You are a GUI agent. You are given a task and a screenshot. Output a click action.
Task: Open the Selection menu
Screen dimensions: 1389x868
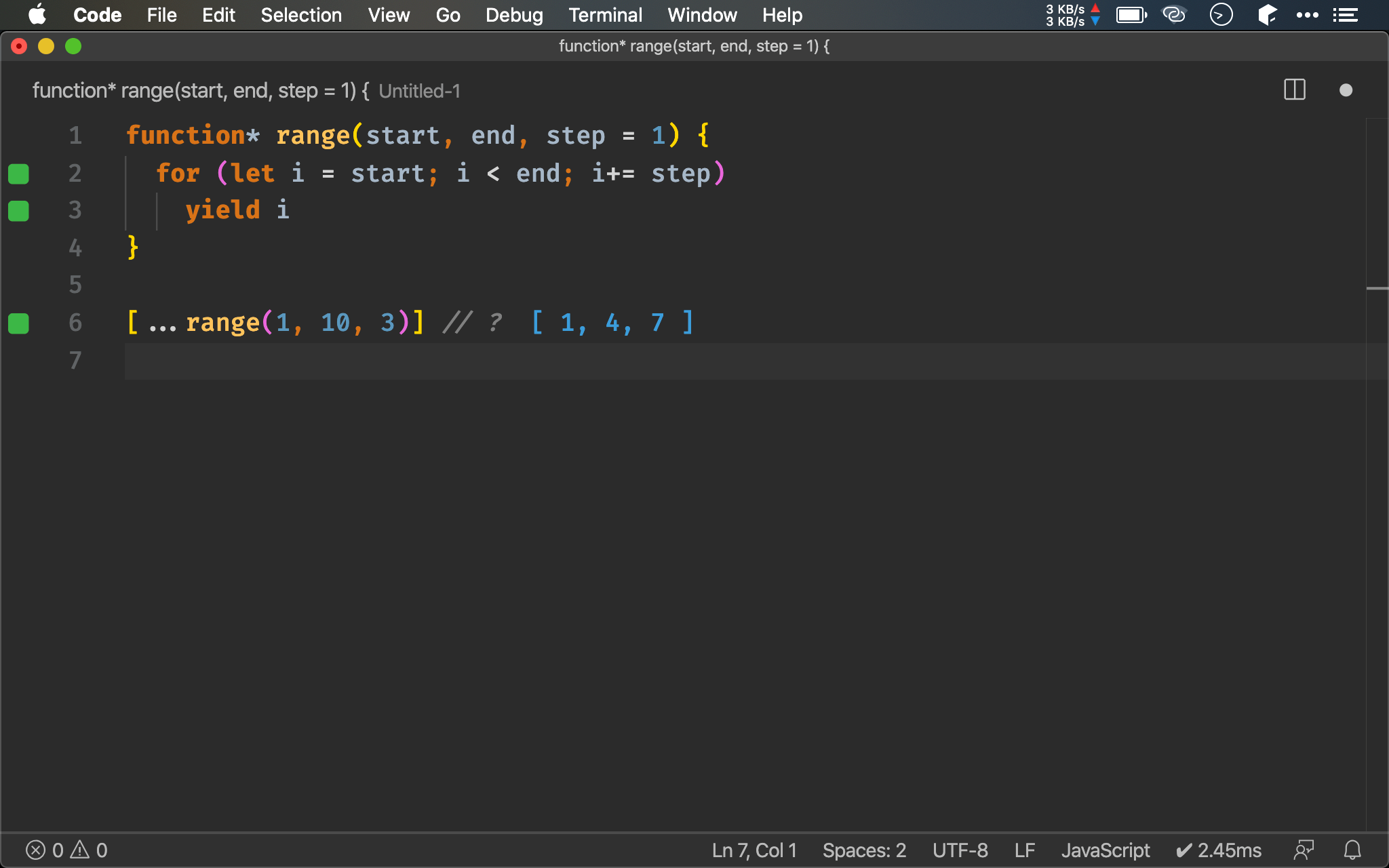click(301, 15)
